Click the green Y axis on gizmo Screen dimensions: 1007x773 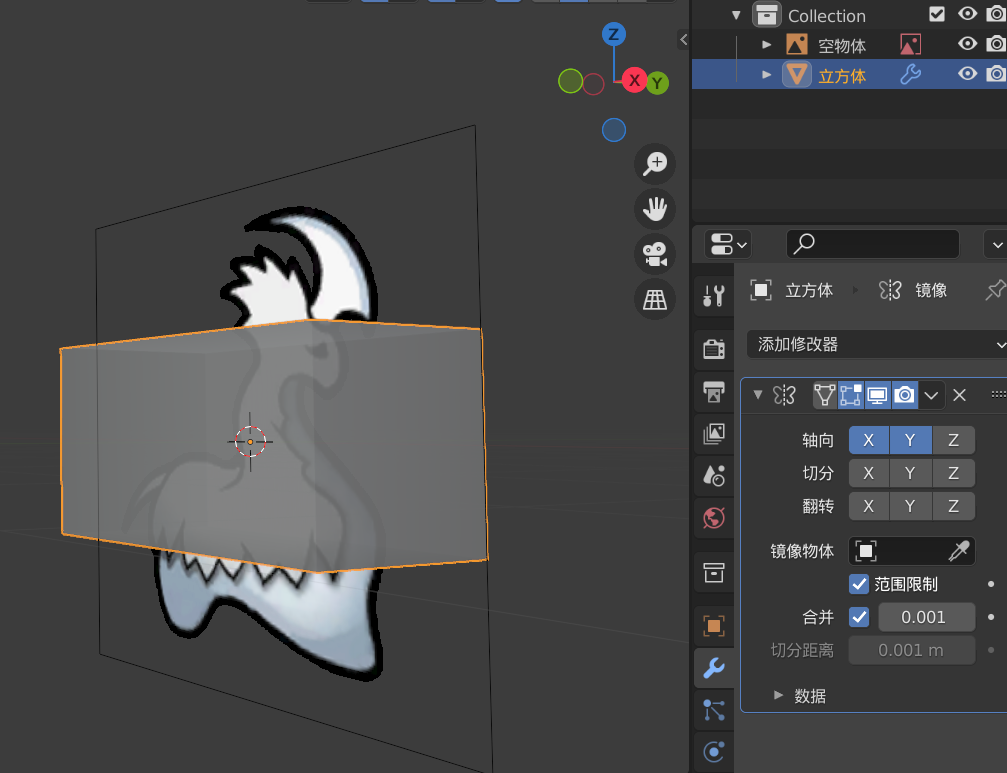657,83
